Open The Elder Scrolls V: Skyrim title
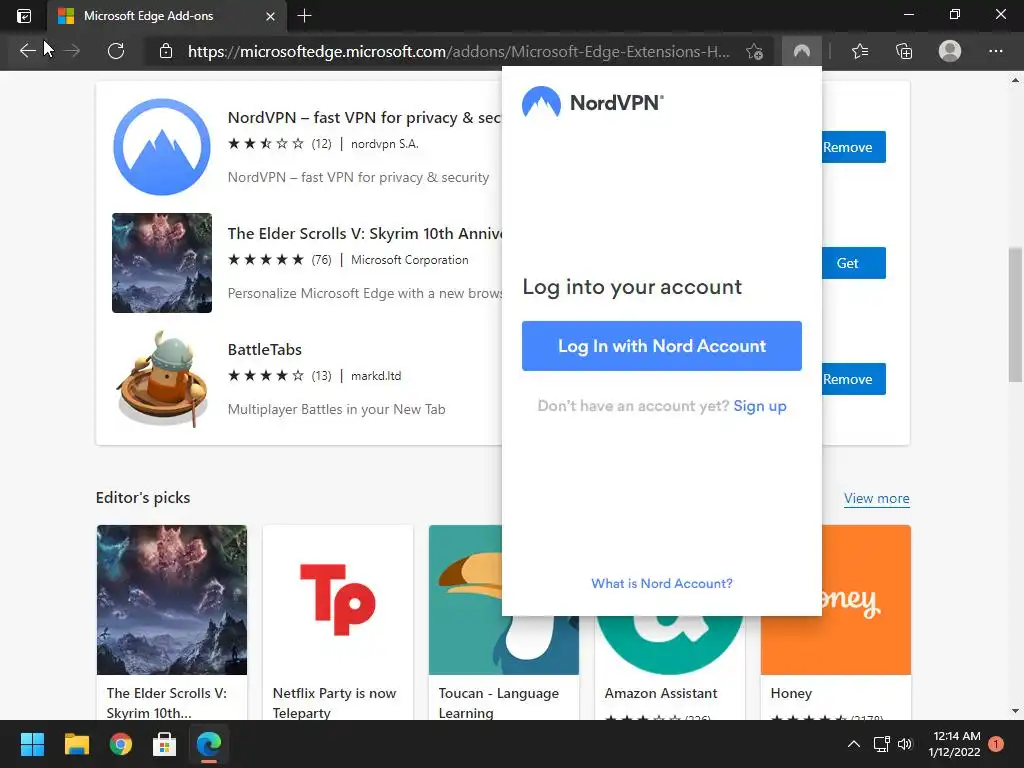Screen dimensions: 1024x768 pos(365,234)
